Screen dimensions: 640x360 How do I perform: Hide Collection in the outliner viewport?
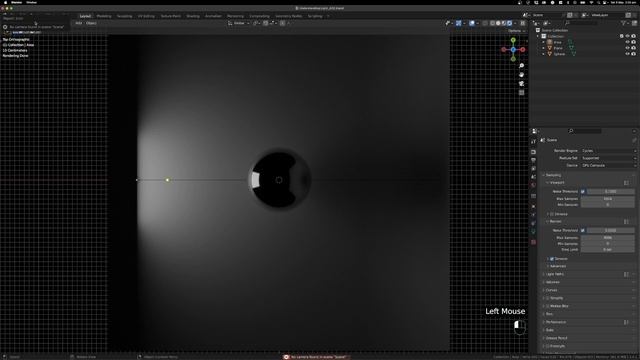627,36
